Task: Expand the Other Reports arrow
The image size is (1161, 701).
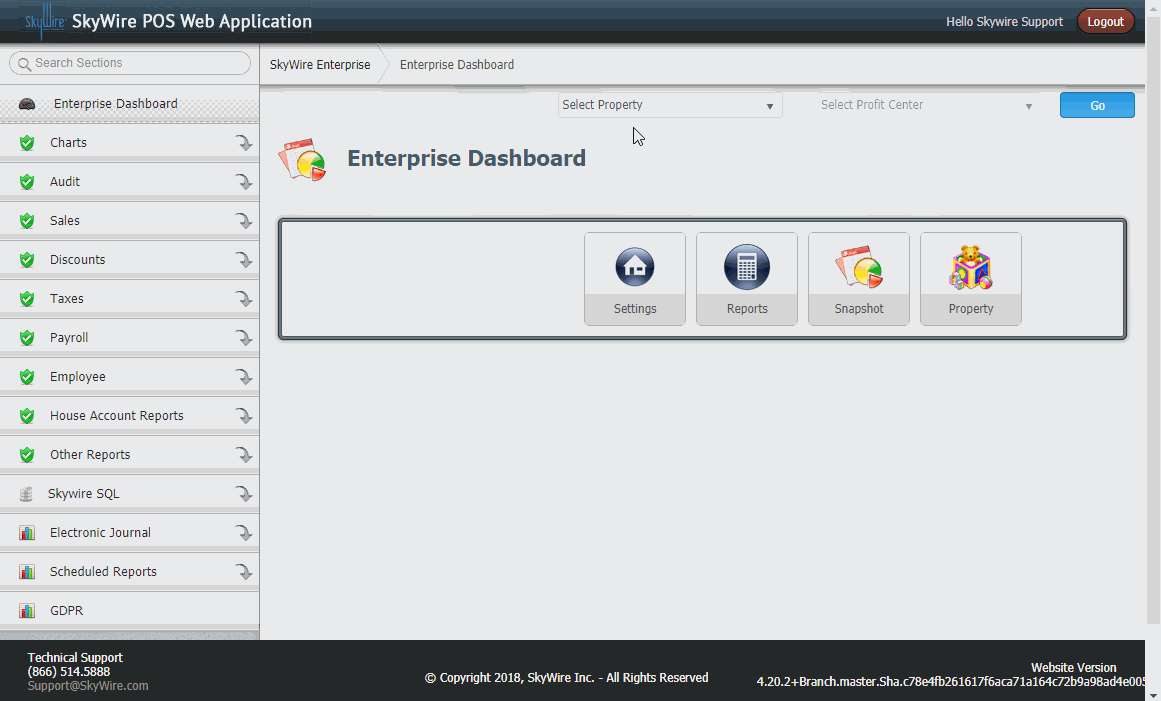Action: pyautogui.click(x=244, y=455)
